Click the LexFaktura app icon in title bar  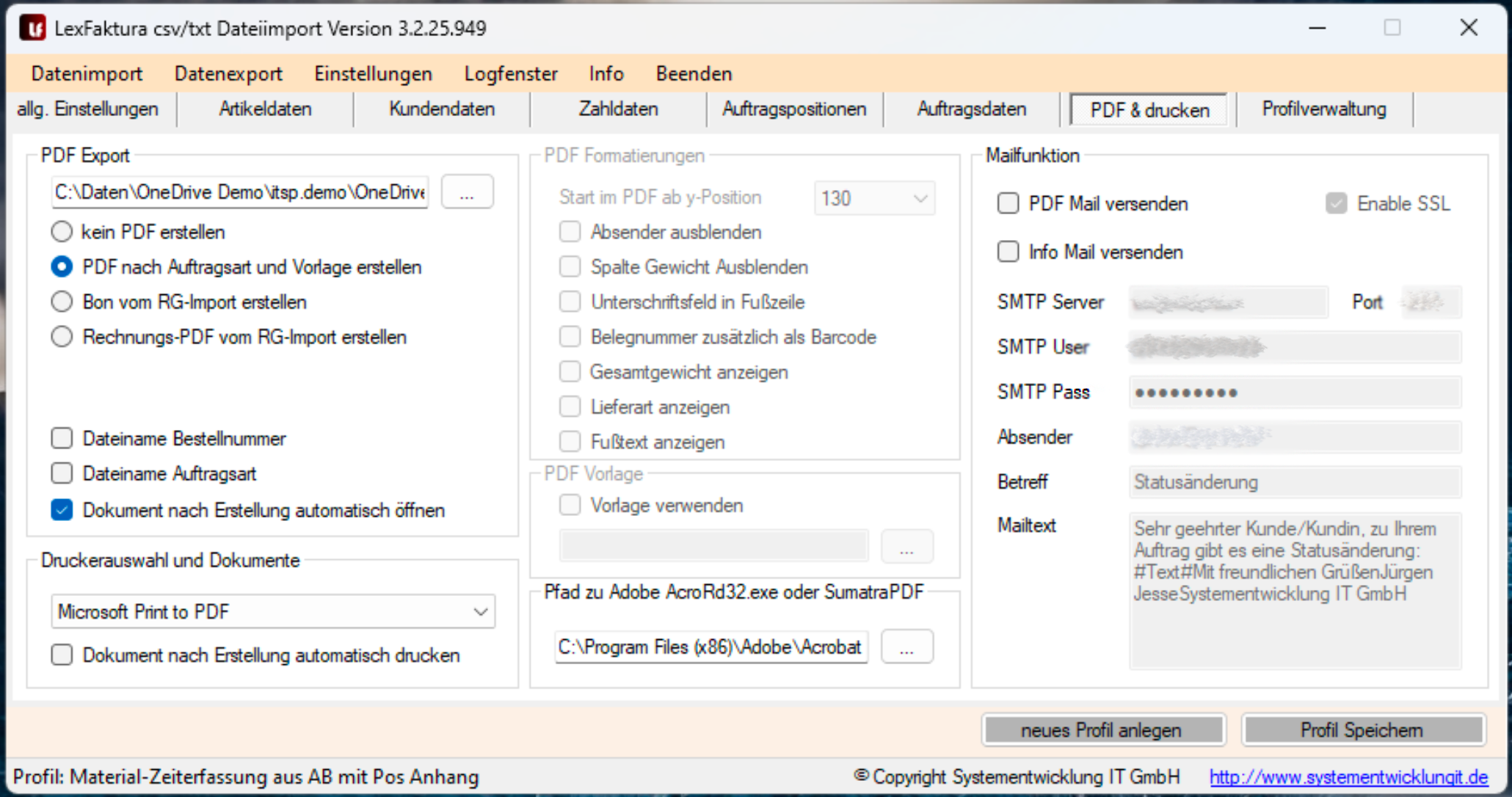(x=32, y=28)
